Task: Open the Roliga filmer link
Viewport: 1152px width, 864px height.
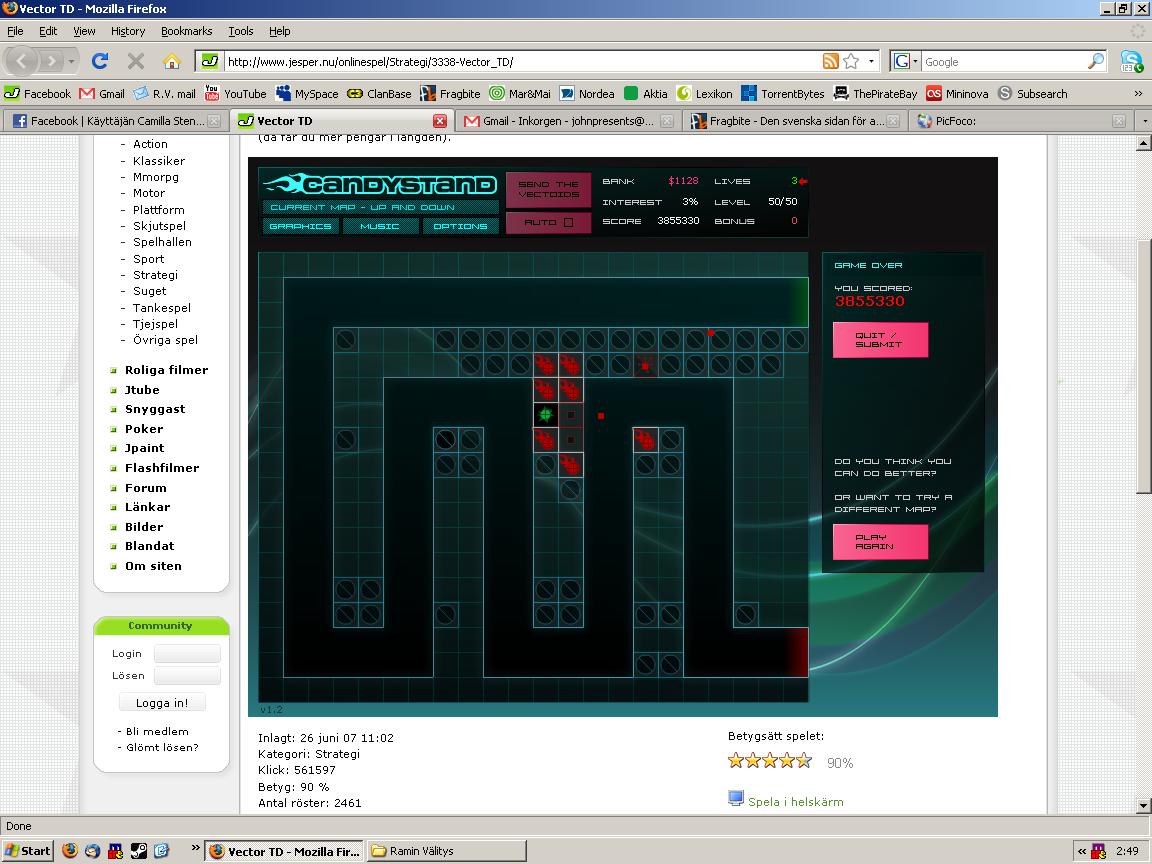Action: click(166, 370)
